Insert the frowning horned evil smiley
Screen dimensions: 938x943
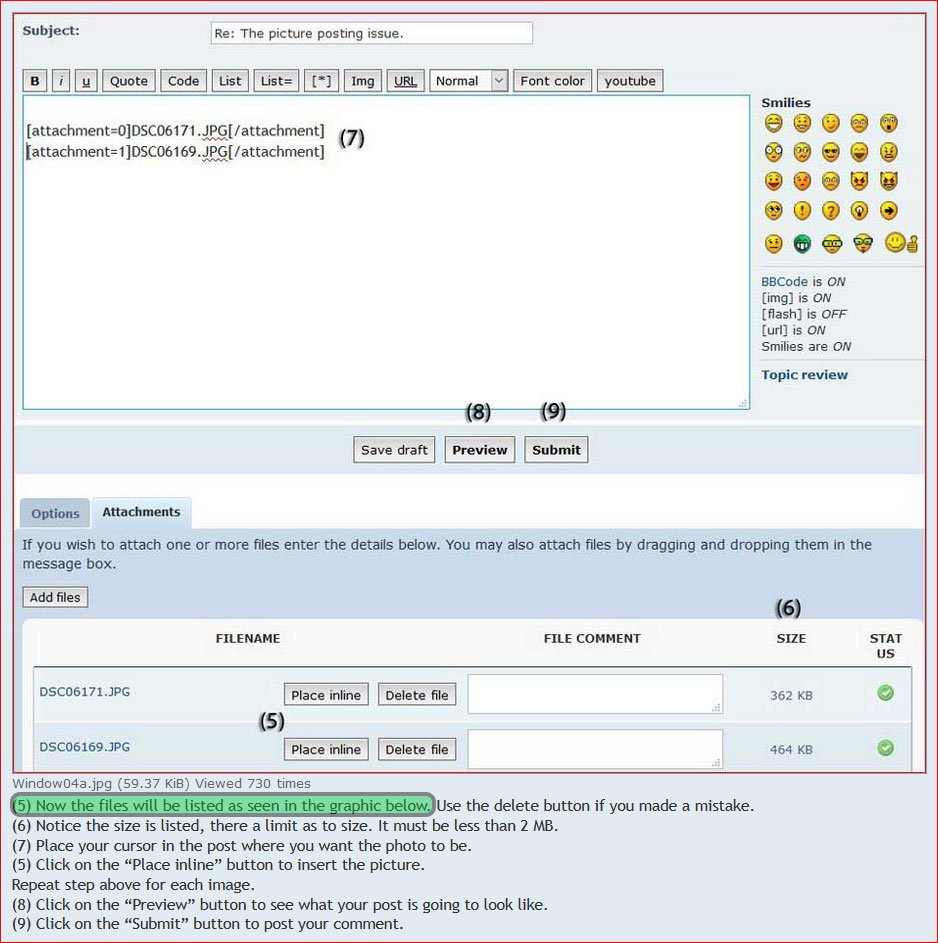(859, 180)
